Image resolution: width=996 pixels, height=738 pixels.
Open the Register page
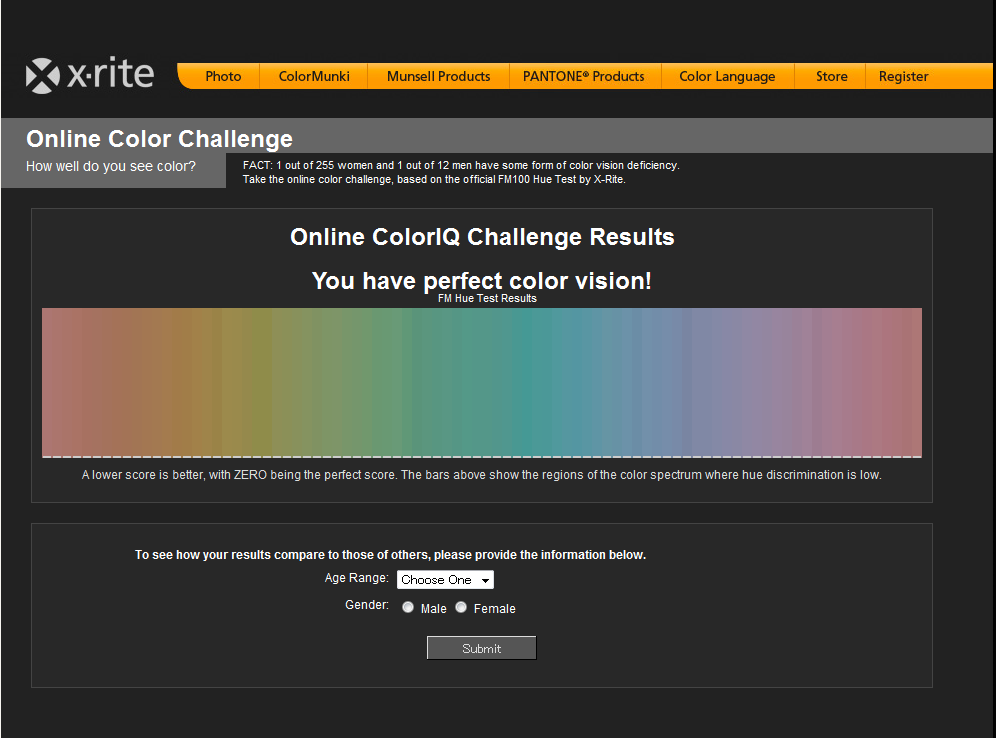point(903,76)
